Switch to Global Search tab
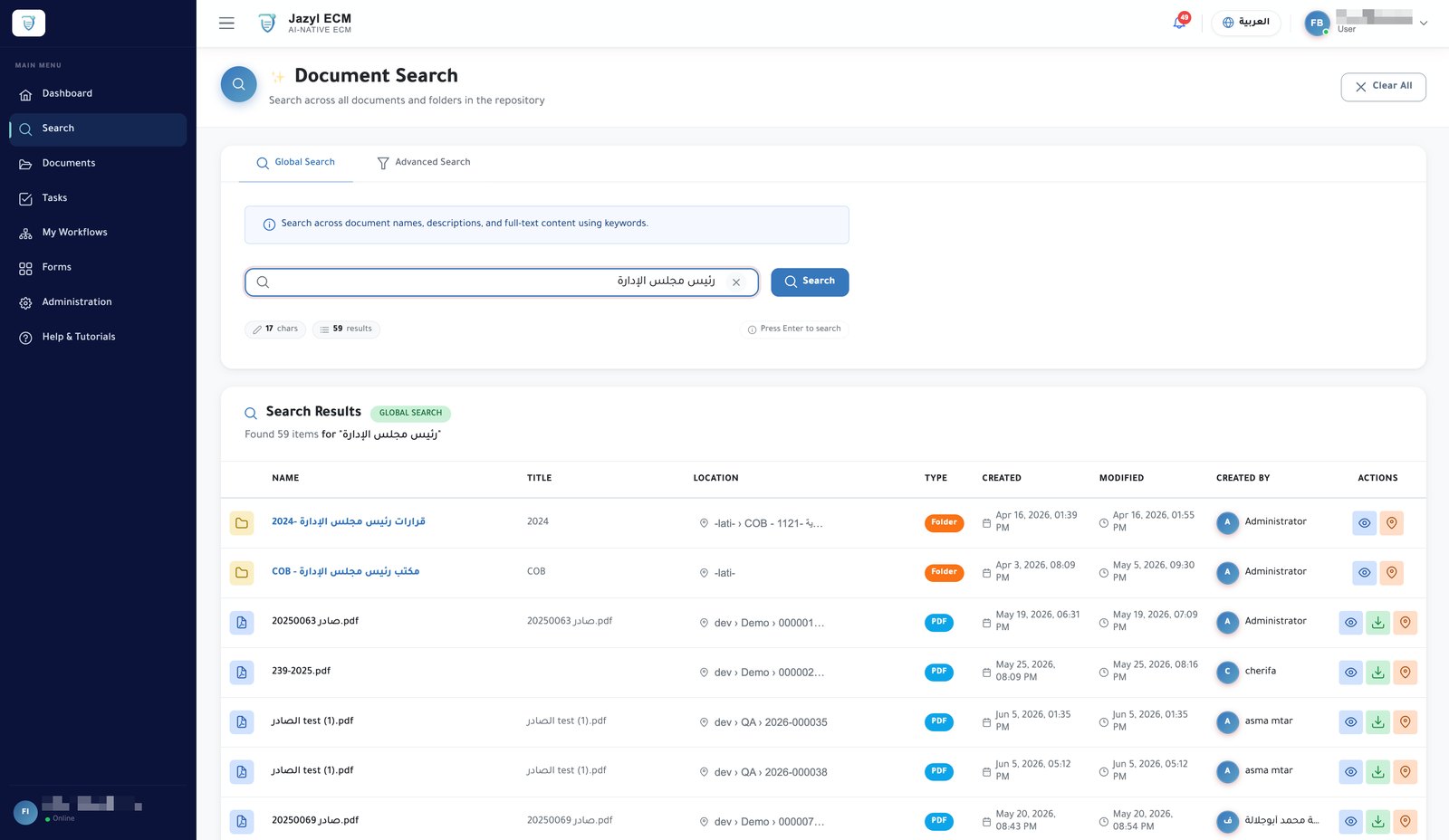The width and height of the screenshot is (1449, 840). coord(295,163)
